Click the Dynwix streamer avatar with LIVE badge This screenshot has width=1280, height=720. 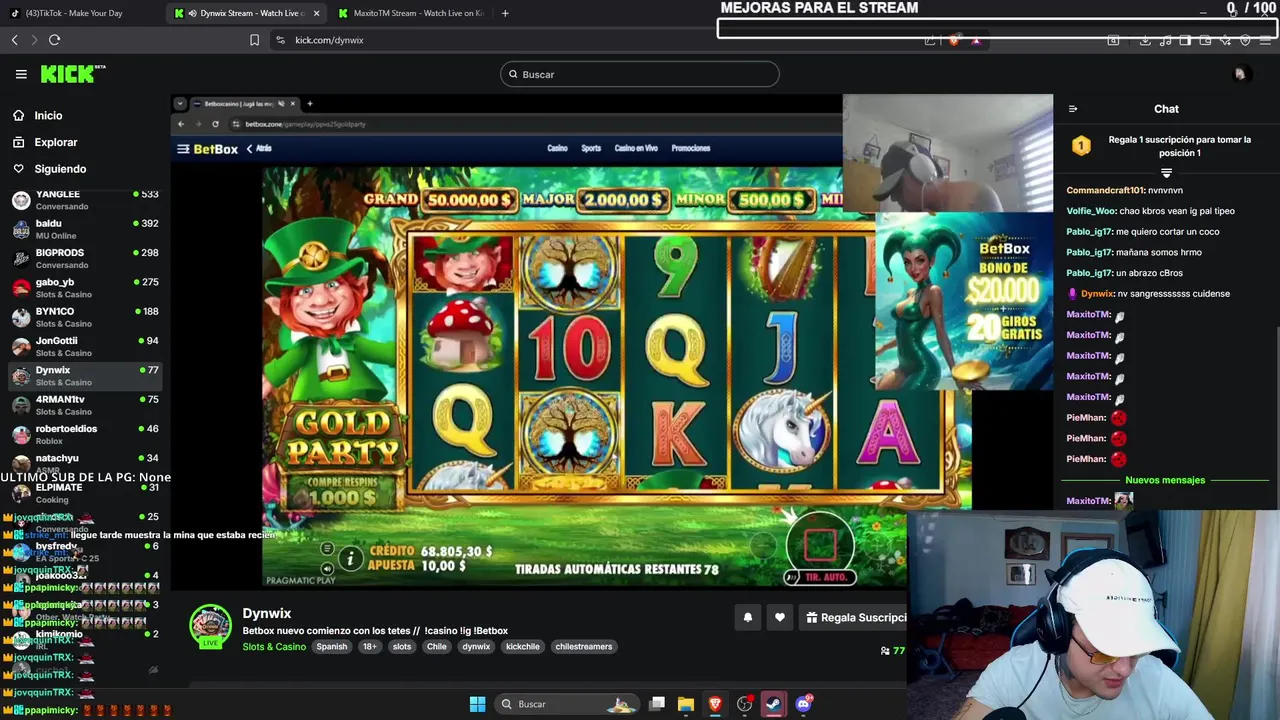(210, 626)
